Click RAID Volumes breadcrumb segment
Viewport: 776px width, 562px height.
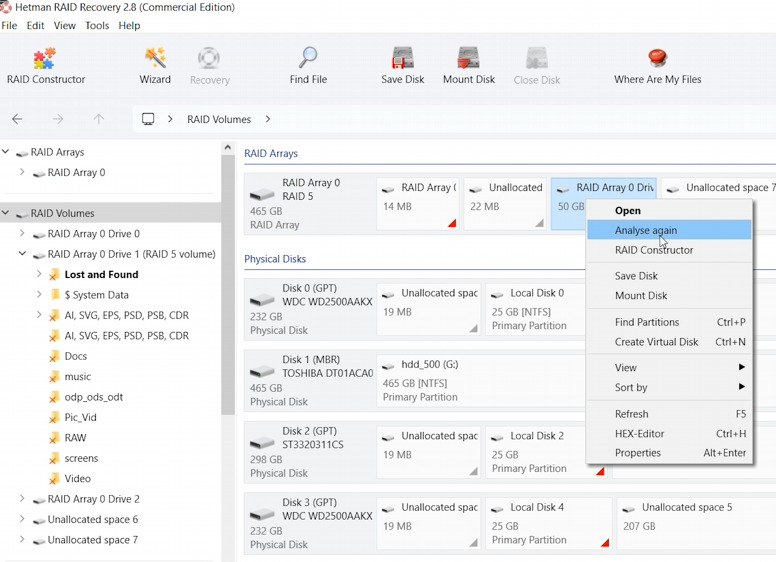219,119
